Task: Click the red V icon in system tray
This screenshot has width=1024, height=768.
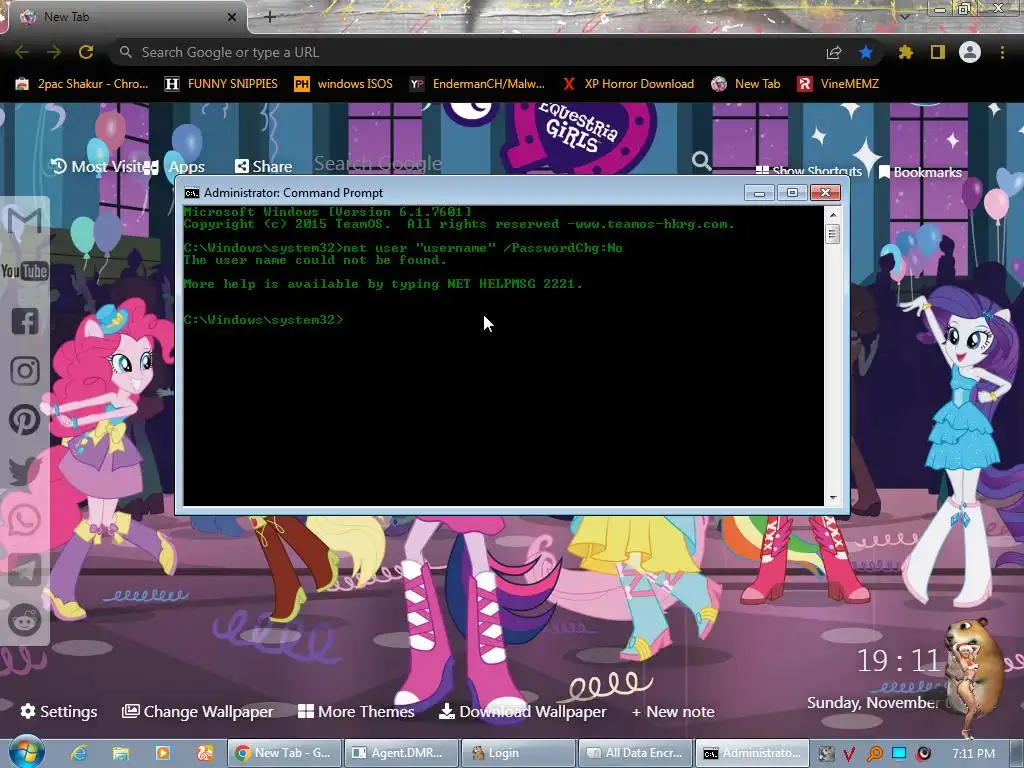Action: (849, 754)
